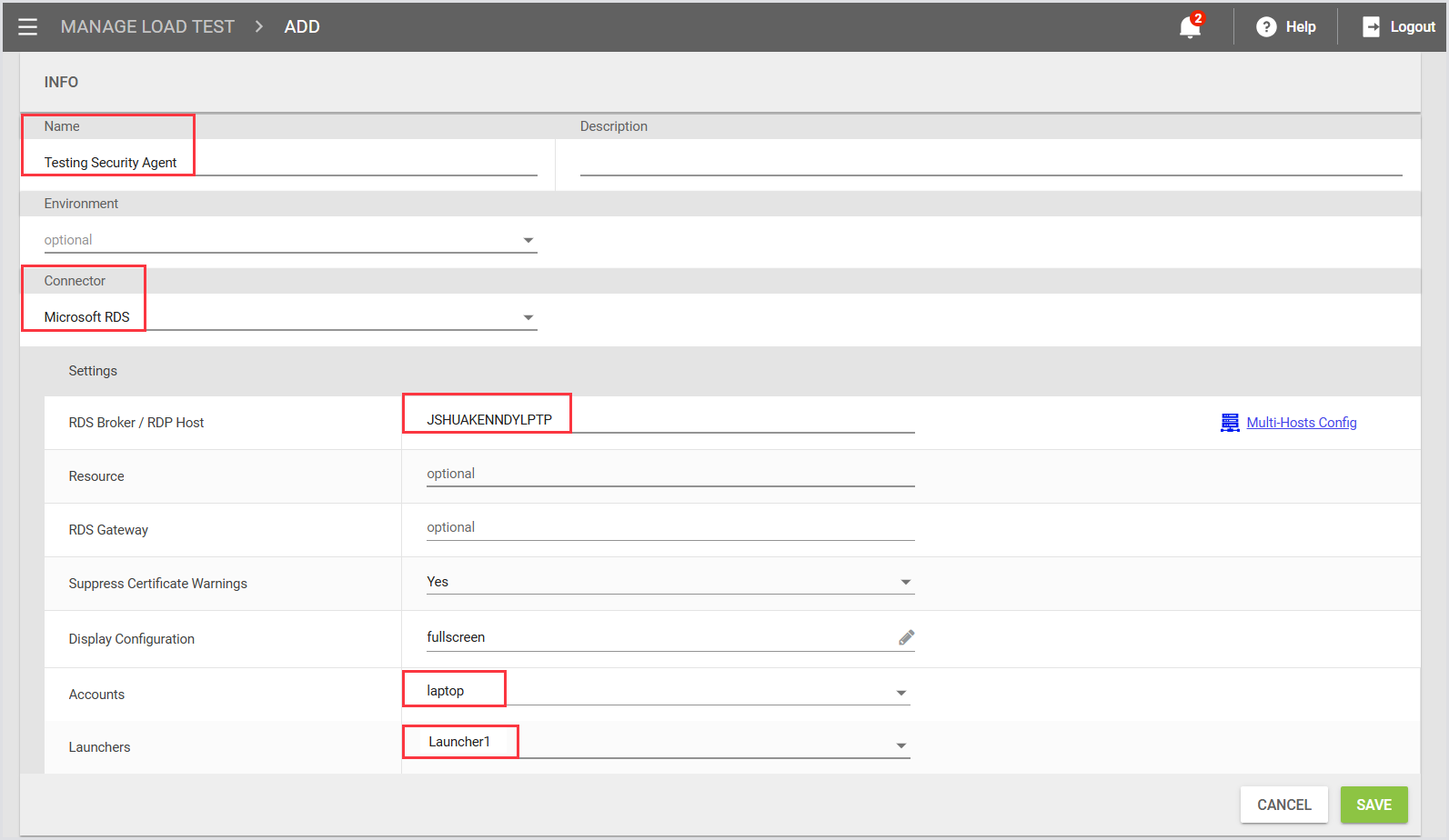
Task: Click the Logout exit icon
Action: pos(1371,27)
